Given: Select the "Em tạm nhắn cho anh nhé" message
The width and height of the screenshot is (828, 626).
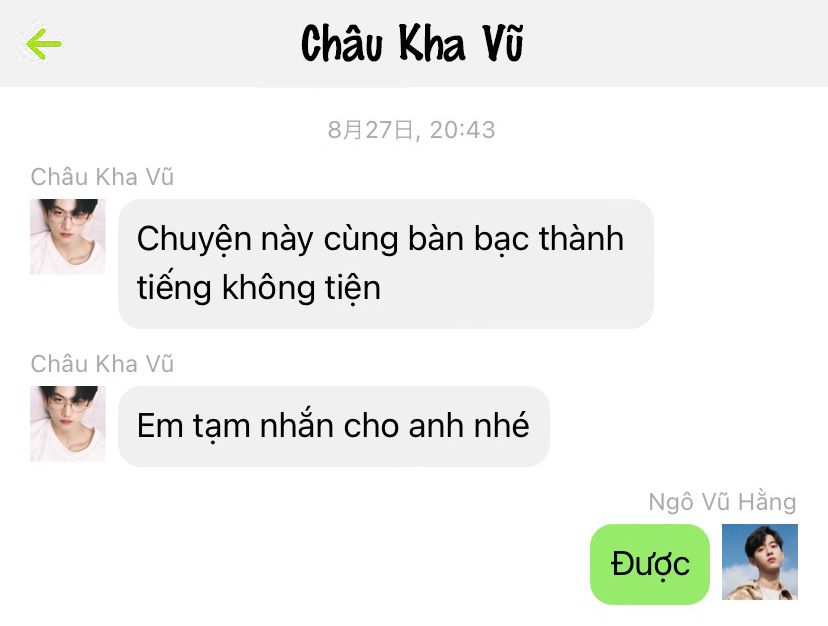Looking at the screenshot, I should tap(334, 426).
